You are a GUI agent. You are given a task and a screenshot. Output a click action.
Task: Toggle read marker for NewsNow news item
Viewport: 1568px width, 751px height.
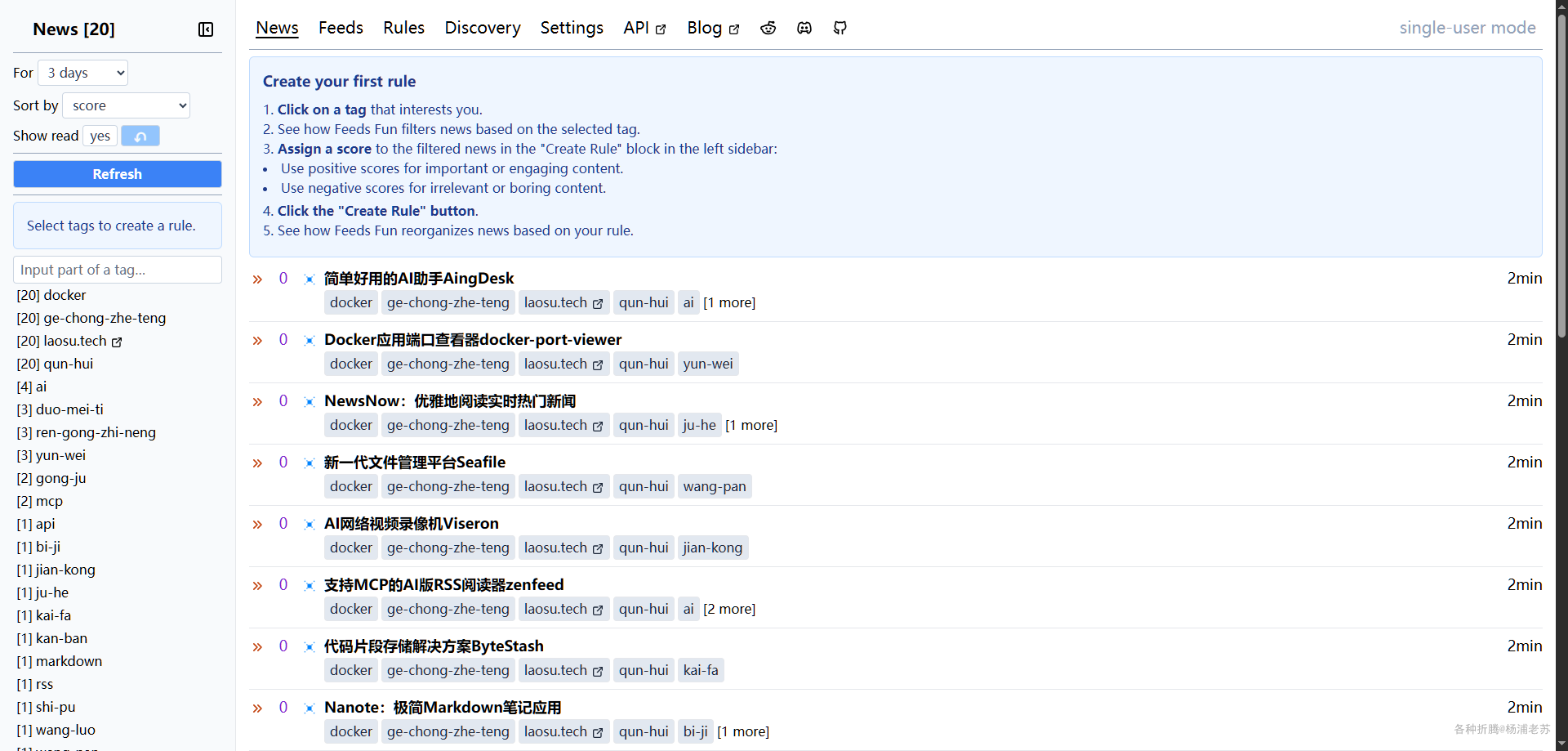pyautogui.click(x=310, y=402)
